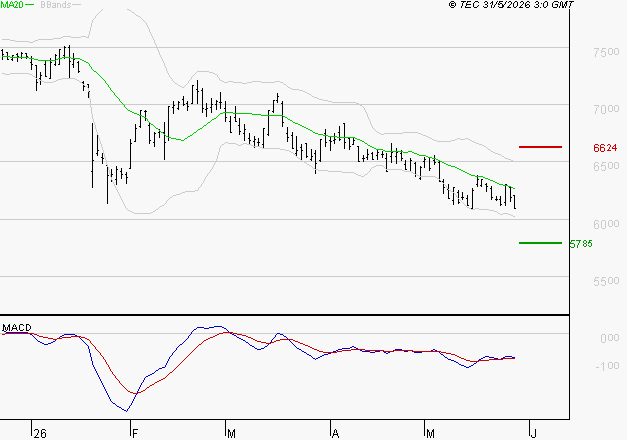Click the second M (May) axis label
This screenshot has width=627, height=440.
tap(430, 434)
